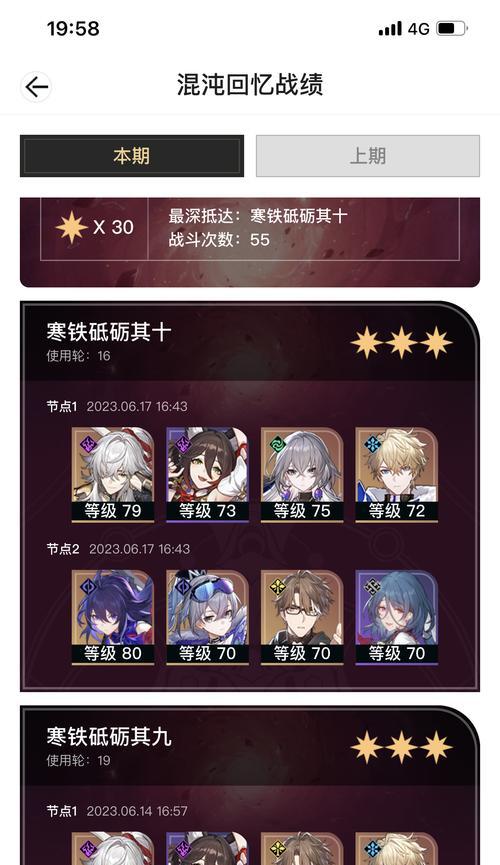Select the level 80 purple-haired character portrait
Image resolution: width=500 pixels, height=865 pixels.
click(x=113, y=617)
